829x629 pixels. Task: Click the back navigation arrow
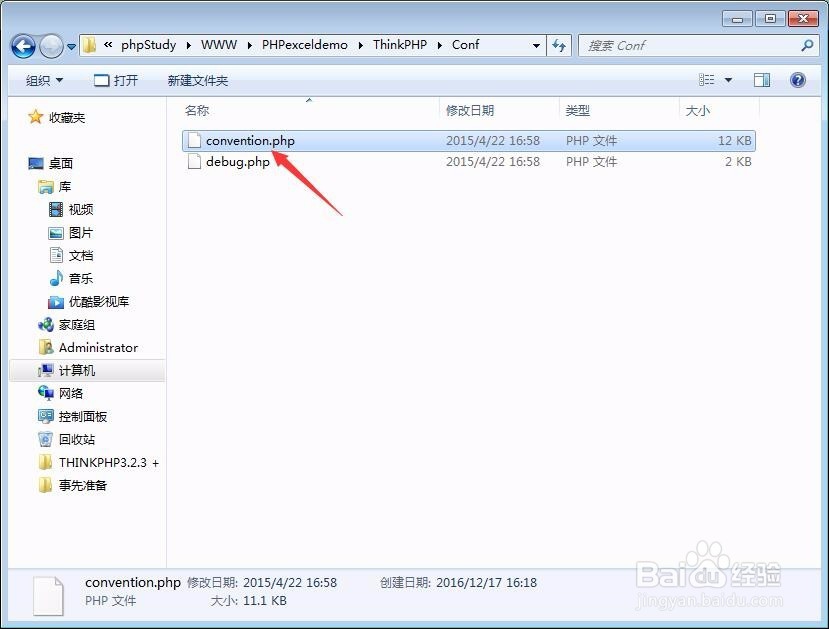(x=22, y=45)
